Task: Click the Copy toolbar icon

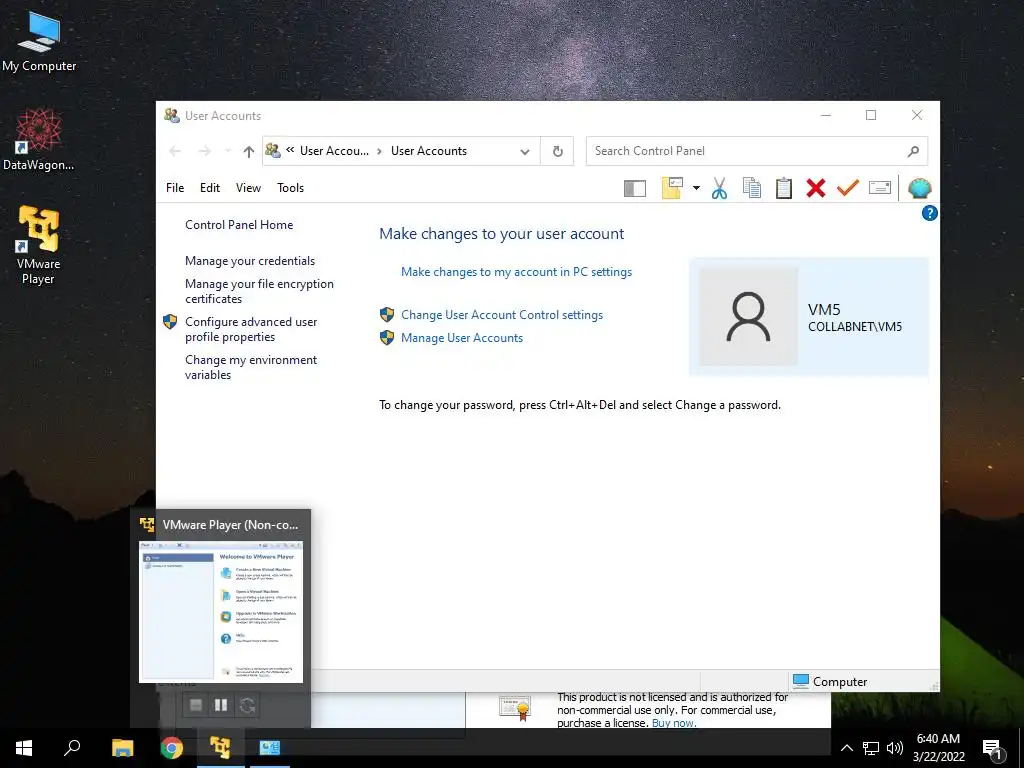Action: [x=752, y=188]
